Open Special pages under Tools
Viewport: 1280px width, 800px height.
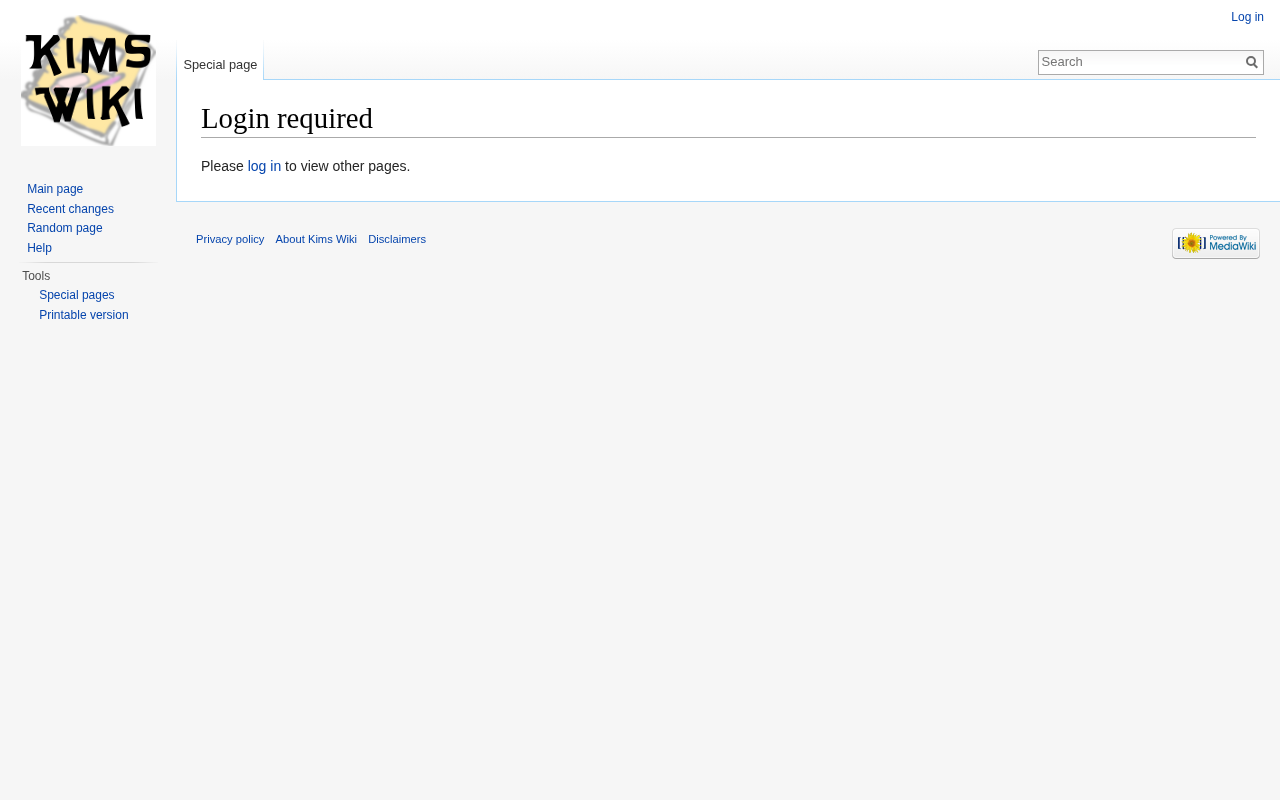point(77,295)
